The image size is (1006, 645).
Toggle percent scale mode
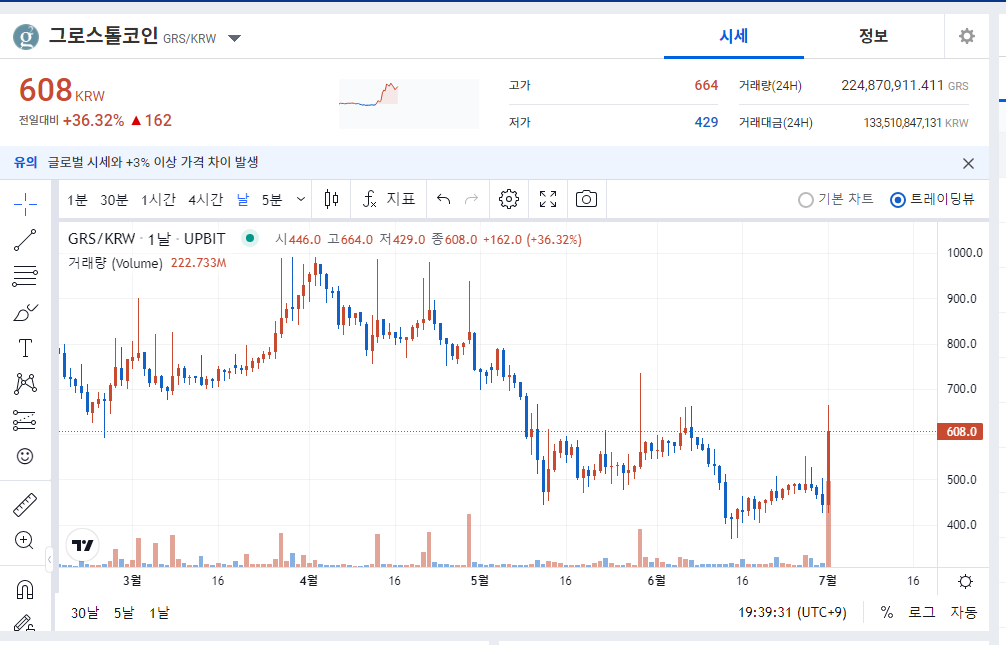click(x=887, y=612)
